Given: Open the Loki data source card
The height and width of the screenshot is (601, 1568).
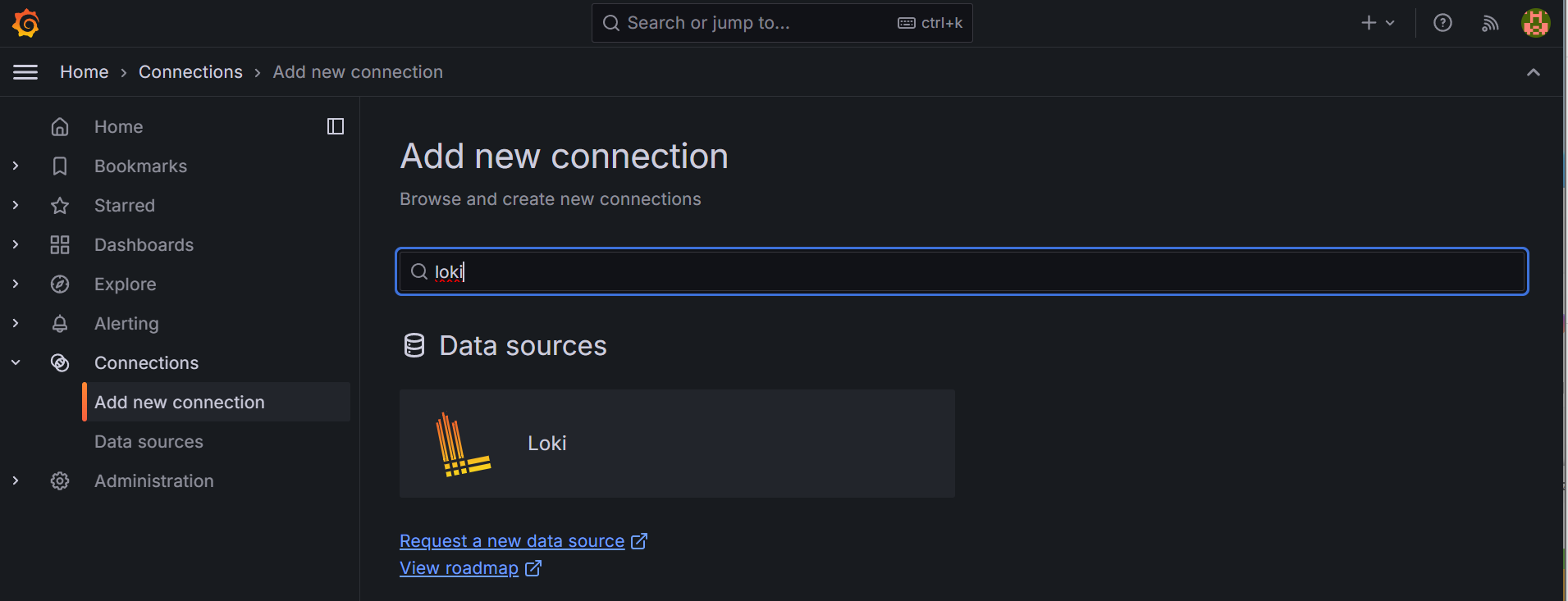Looking at the screenshot, I should coord(677,444).
